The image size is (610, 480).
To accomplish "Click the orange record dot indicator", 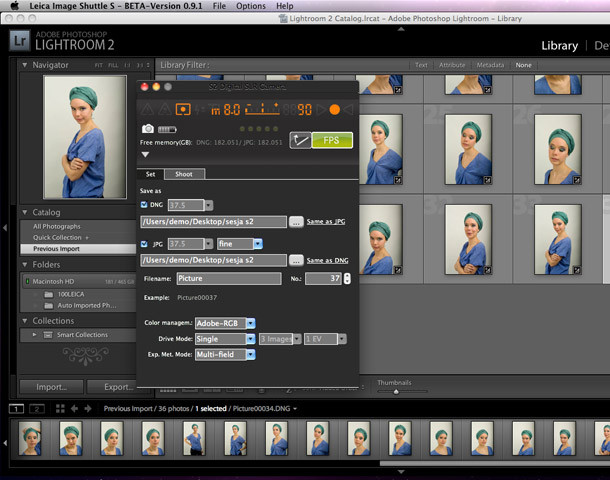I will click(335, 110).
